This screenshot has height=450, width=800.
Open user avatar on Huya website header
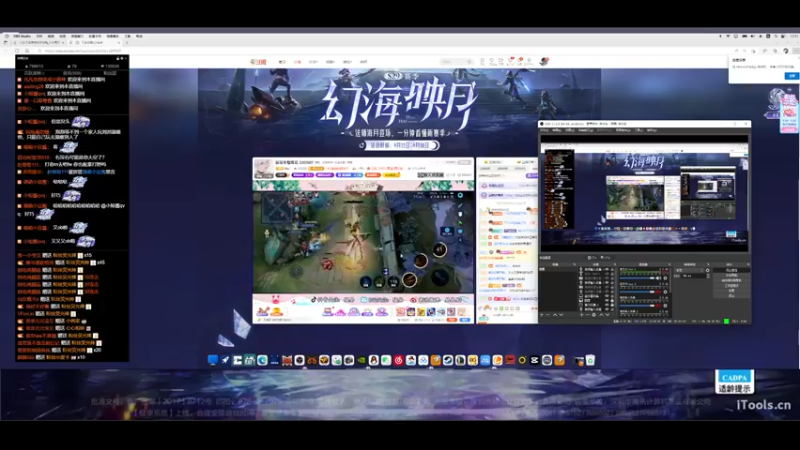tap(544, 61)
